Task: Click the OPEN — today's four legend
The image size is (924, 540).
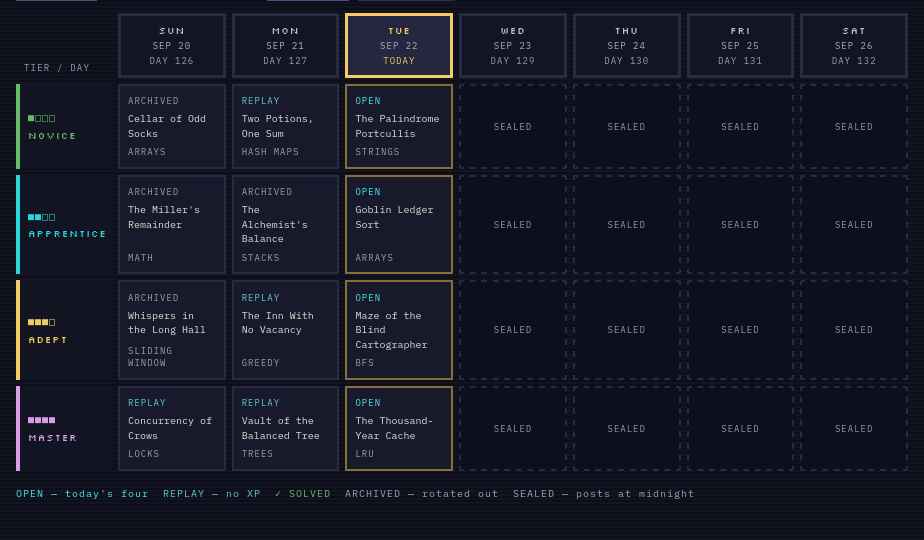Action: [82, 493]
